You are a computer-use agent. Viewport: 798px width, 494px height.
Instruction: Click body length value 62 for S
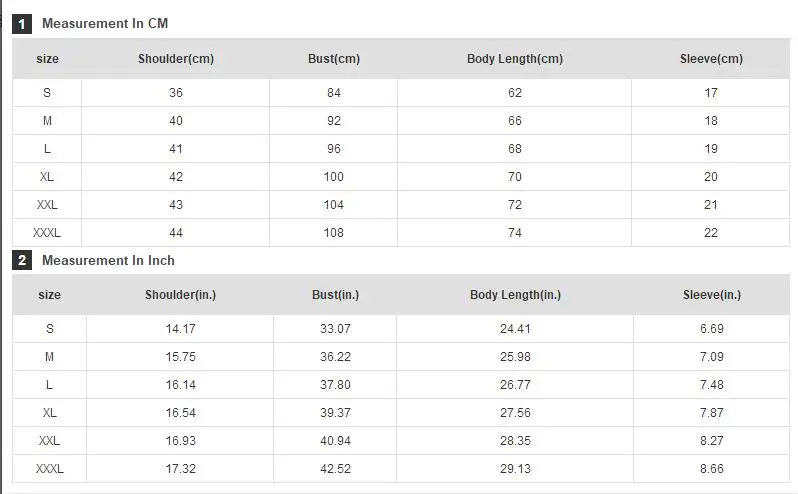(x=515, y=93)
